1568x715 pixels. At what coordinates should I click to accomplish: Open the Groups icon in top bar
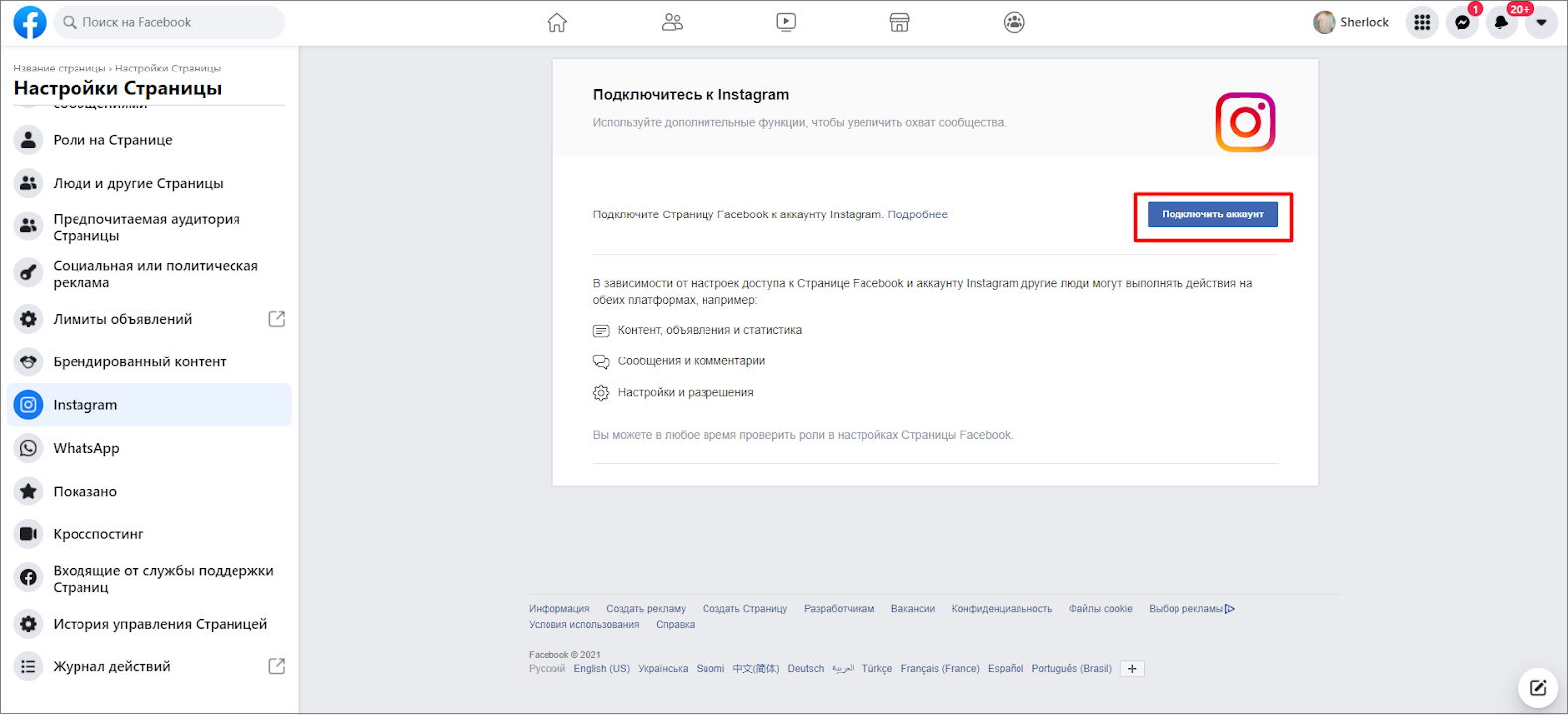coord(1014,22)
